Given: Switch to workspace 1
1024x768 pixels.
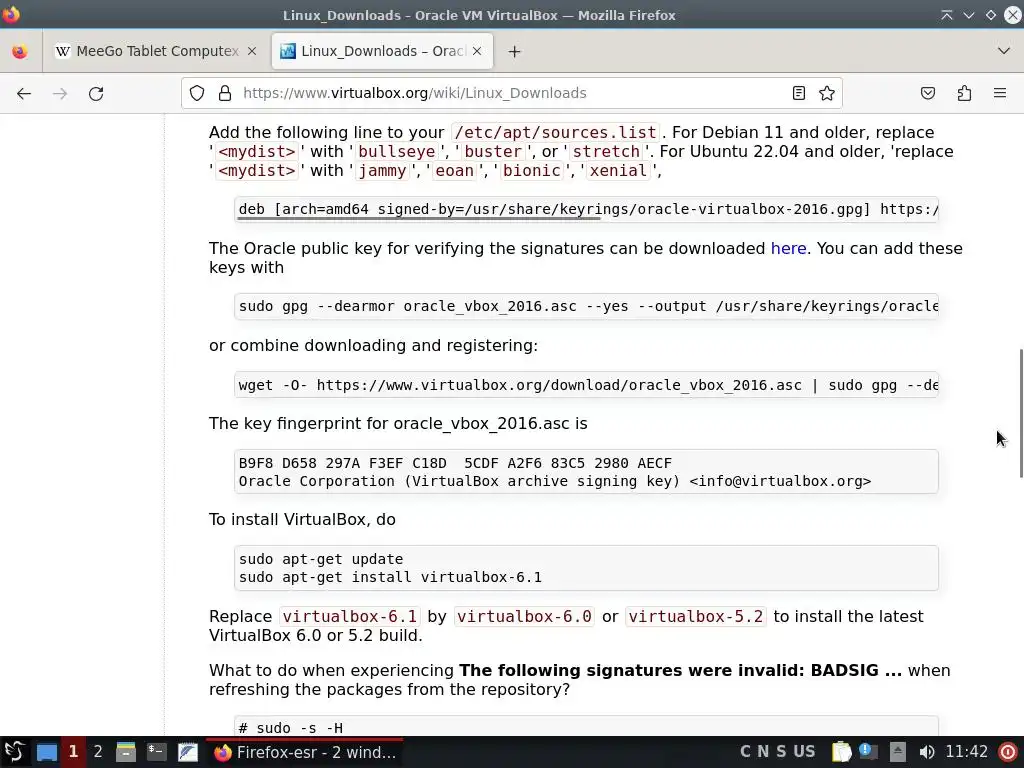Looking at the screenshot, I should [73, 752].
